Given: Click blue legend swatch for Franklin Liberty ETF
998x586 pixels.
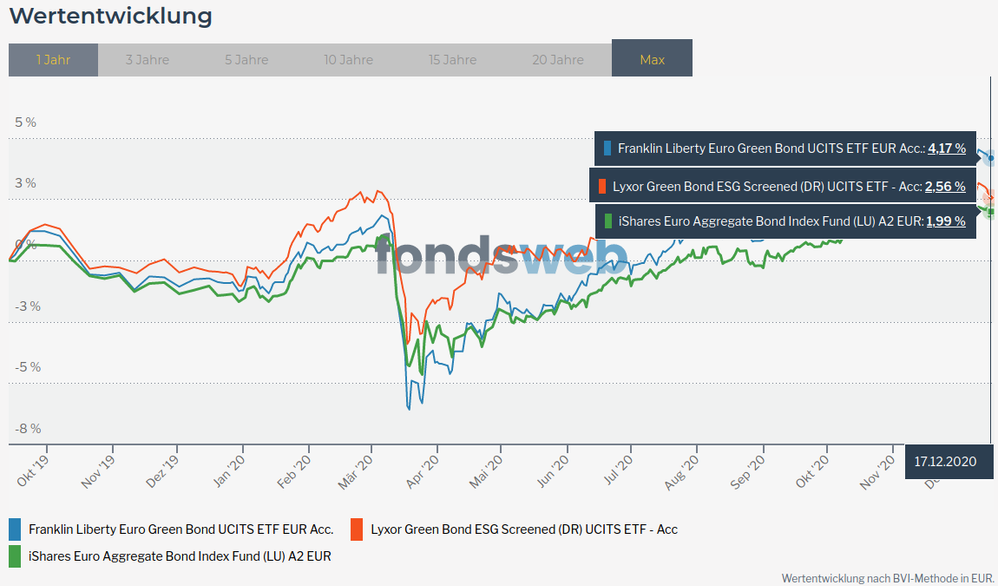Looking at the screenshot, I should pos(15,529).
